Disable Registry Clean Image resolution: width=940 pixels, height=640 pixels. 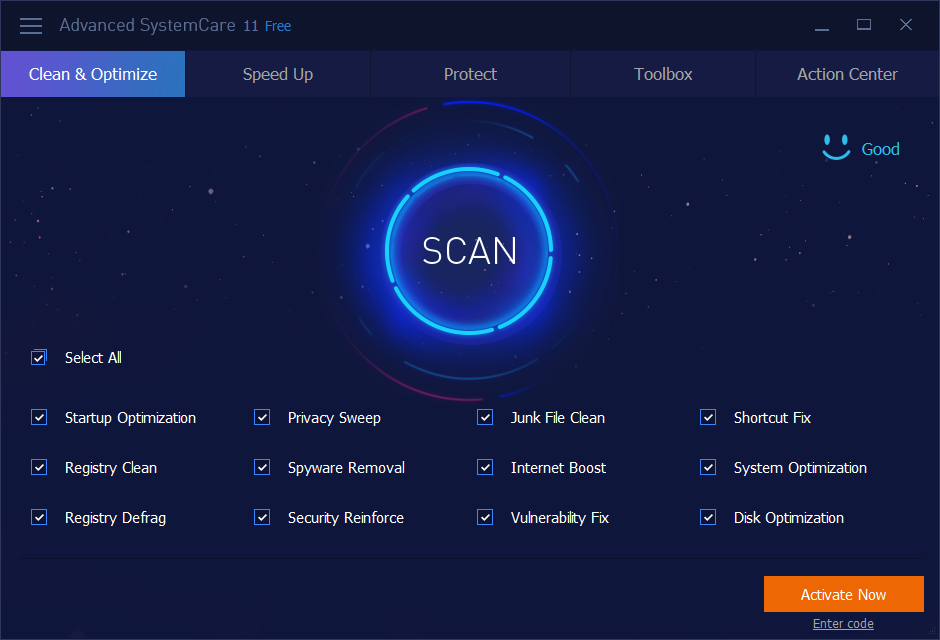coord(39,467)
